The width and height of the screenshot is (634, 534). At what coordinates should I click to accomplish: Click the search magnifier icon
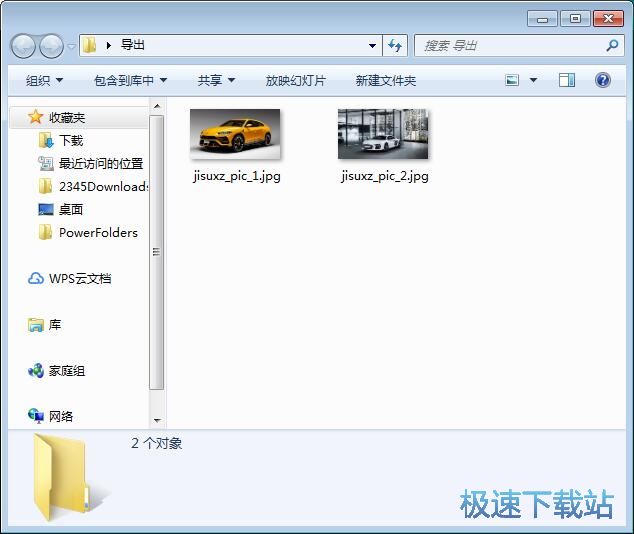click(612, 45)
